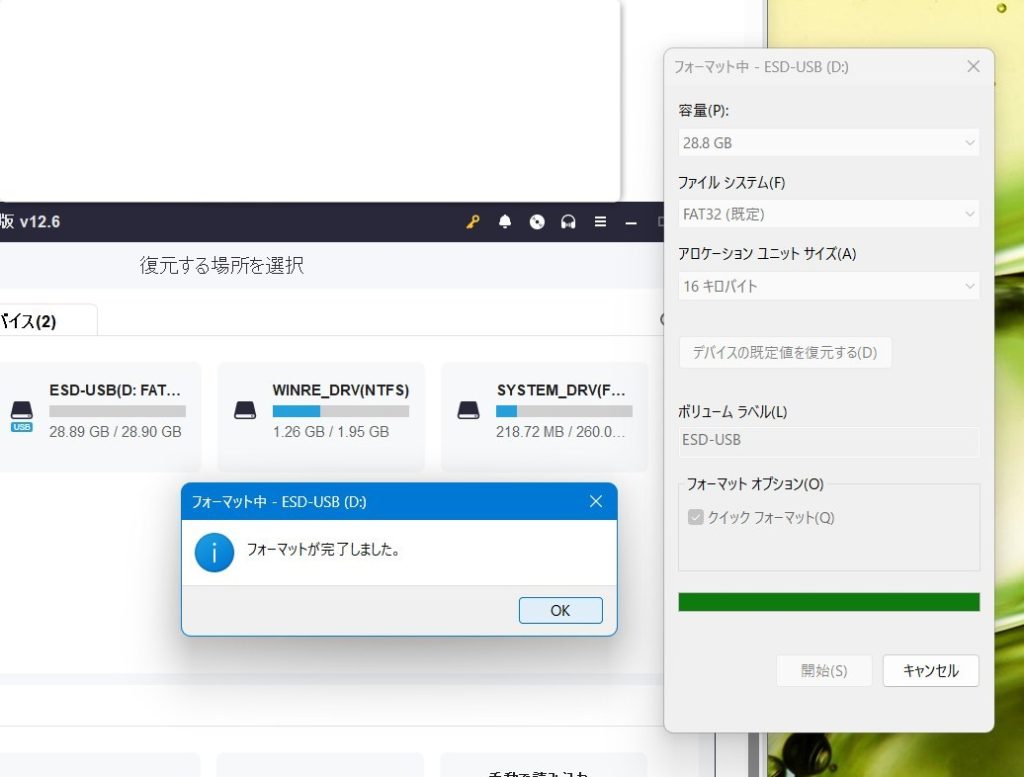Screen dimensions: 1024x777
Task: Click the blue info icon in dialog
Action: (x=214, y=552)
